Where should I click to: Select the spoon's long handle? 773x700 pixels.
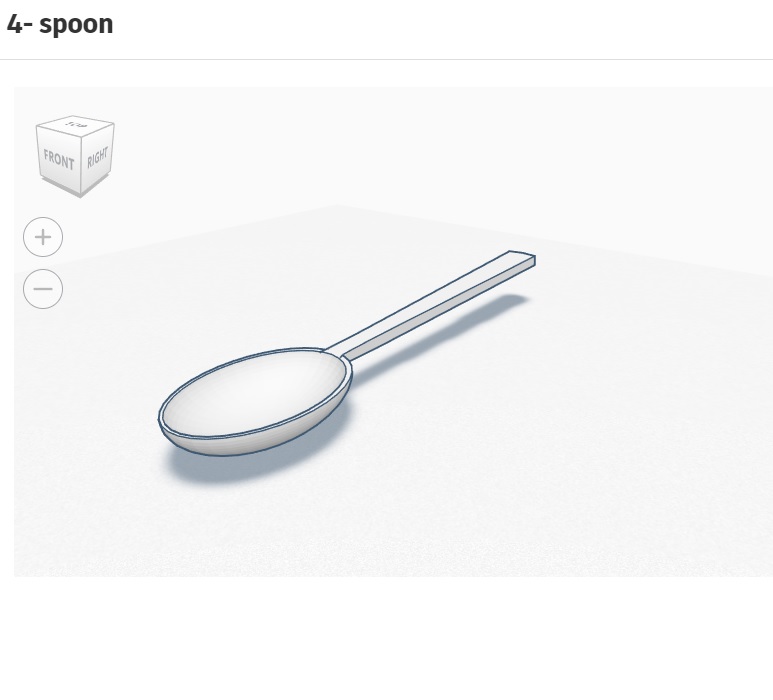[430, 303]
